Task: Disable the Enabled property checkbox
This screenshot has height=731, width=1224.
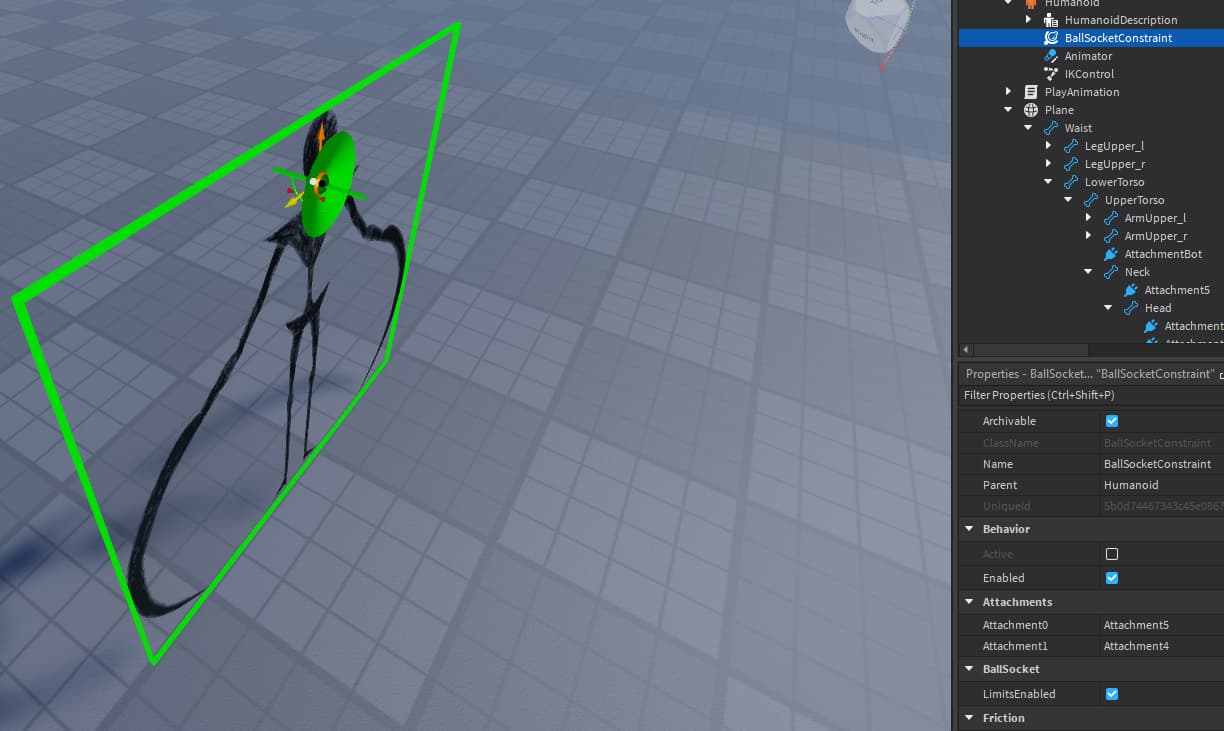Action: [x=1111, y=577]
